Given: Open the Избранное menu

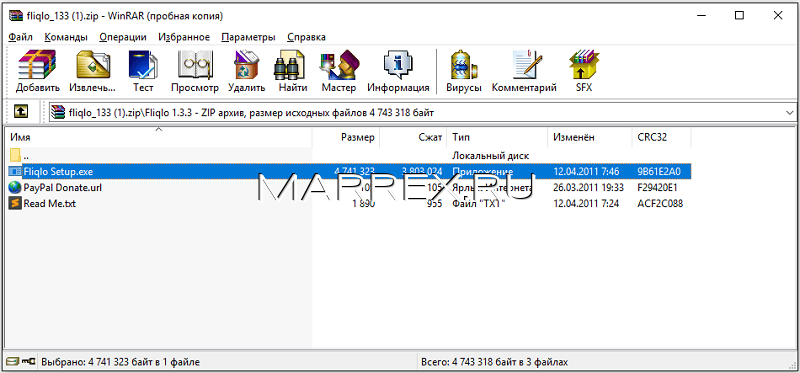Looking at the screenshot, I should [184, 37].
